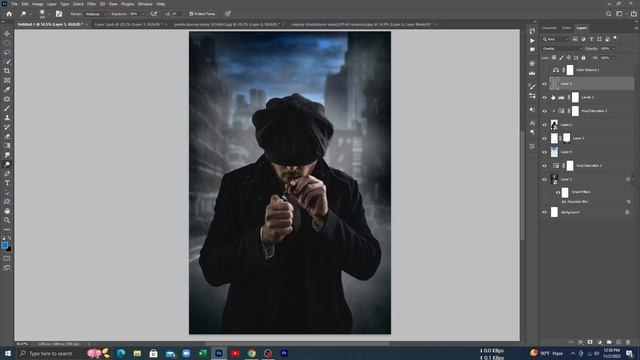Select the Pen tool

7,174
